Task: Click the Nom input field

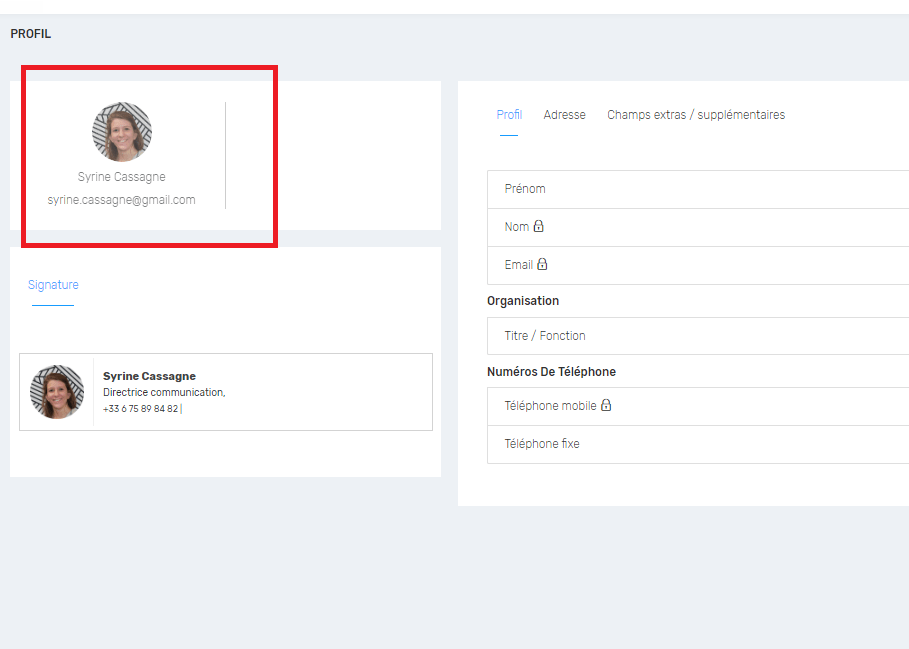Action: coord(698,227)
